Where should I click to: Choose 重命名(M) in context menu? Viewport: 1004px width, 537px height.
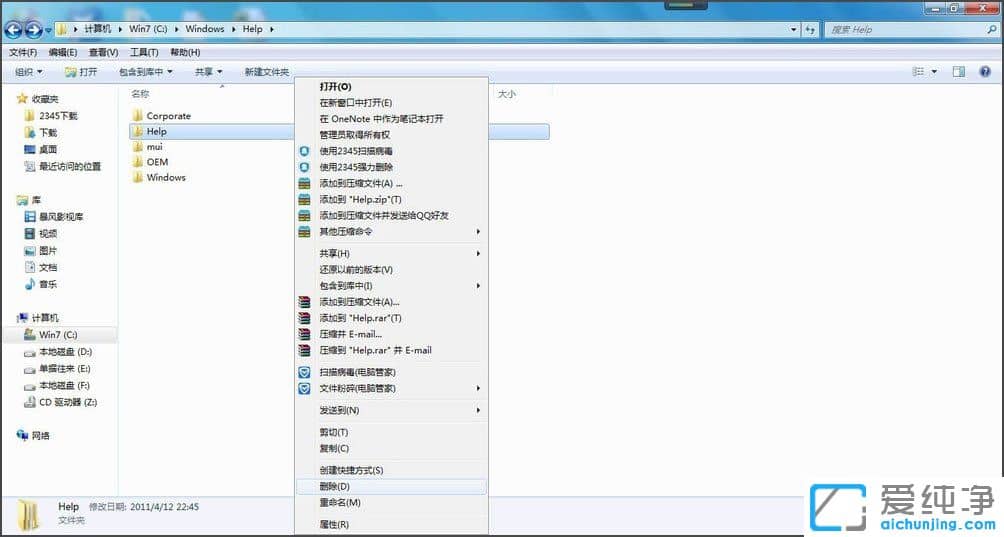[x=391, y=502]
